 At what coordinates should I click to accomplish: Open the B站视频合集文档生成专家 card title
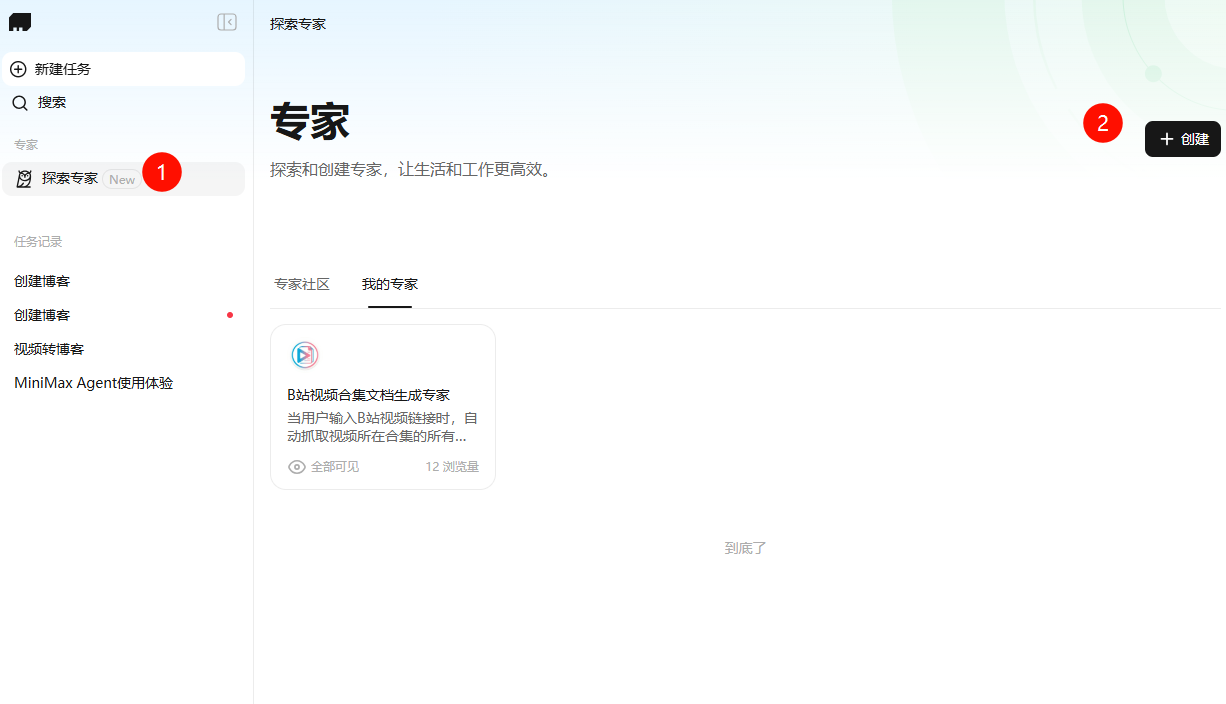[368, 395]
